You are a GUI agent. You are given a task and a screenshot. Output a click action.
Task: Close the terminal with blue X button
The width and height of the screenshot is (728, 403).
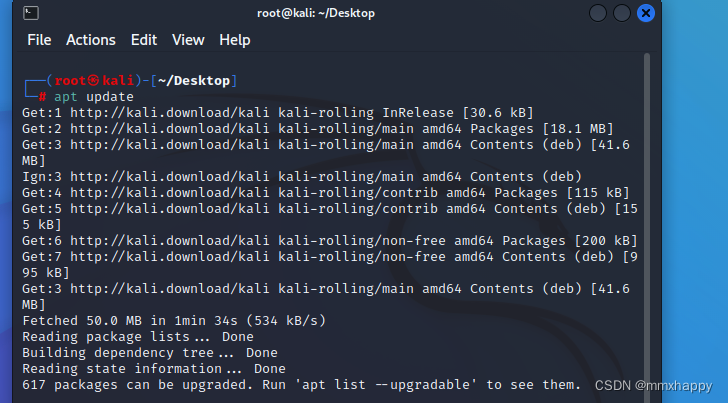coord(646,13)
